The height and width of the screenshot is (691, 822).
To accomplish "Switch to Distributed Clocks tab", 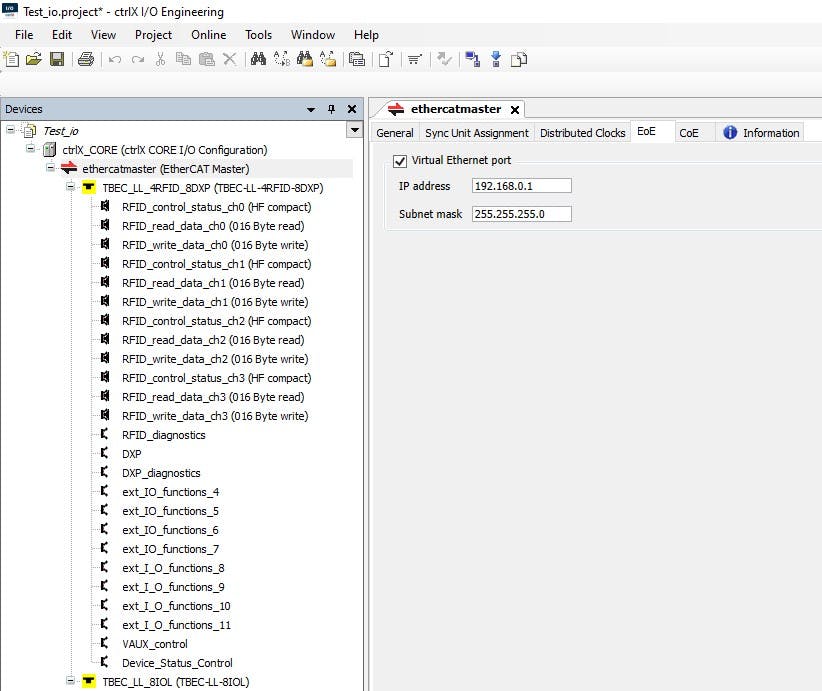I will (582, 133).
